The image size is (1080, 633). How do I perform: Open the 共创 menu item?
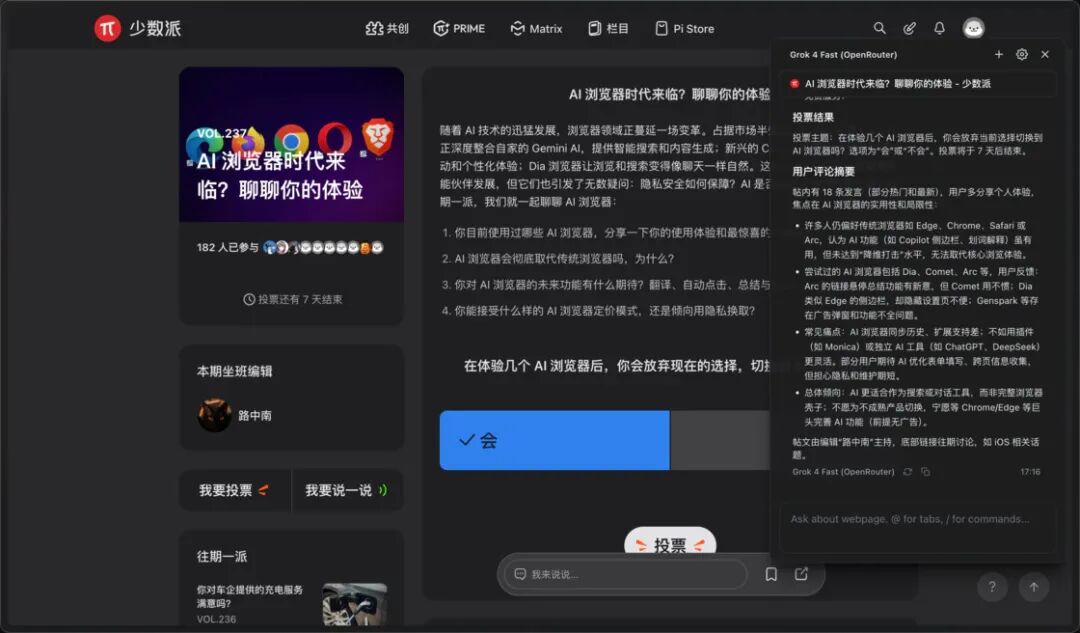click(387, 28)
